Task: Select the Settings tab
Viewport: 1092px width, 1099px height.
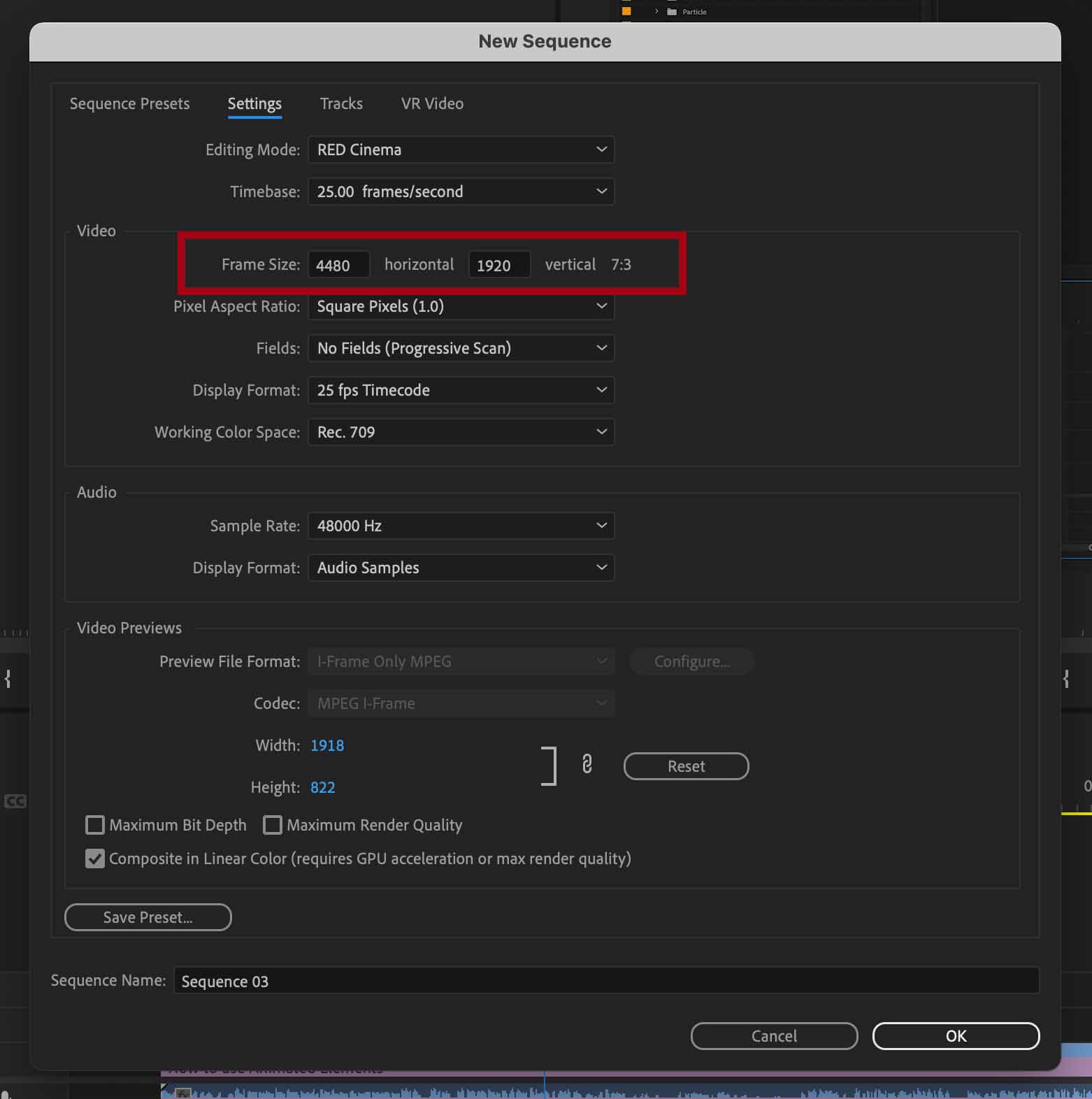Action: [x=254, y=103]
